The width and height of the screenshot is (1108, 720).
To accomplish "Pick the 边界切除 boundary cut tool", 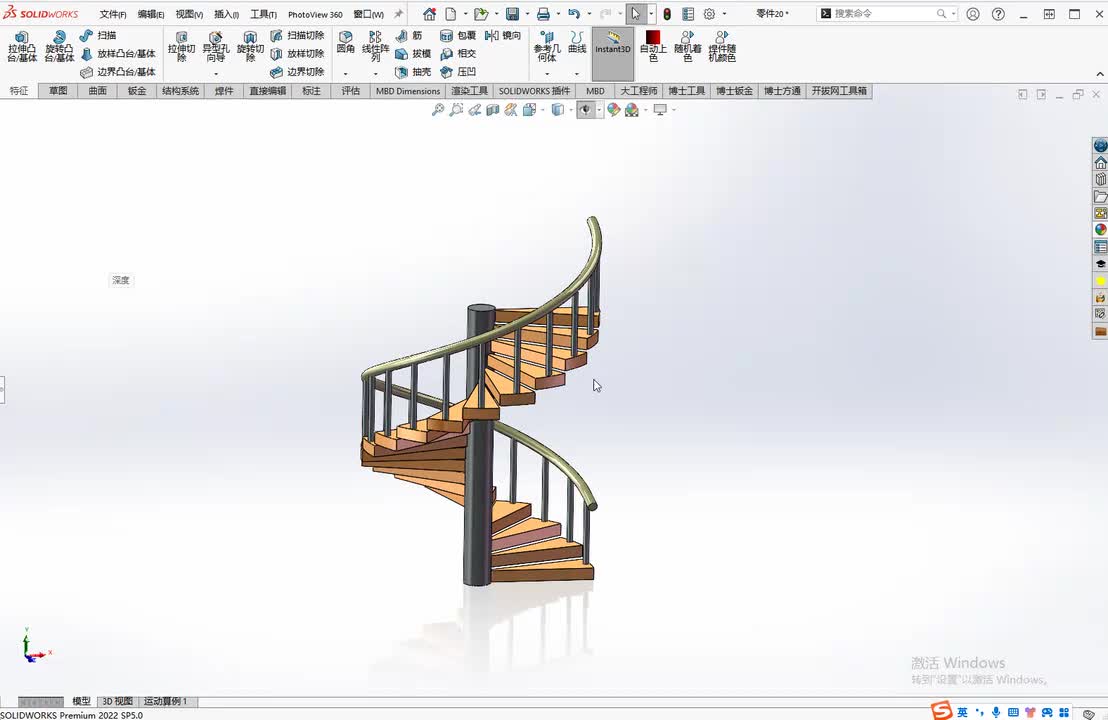I will coord(297,72).
